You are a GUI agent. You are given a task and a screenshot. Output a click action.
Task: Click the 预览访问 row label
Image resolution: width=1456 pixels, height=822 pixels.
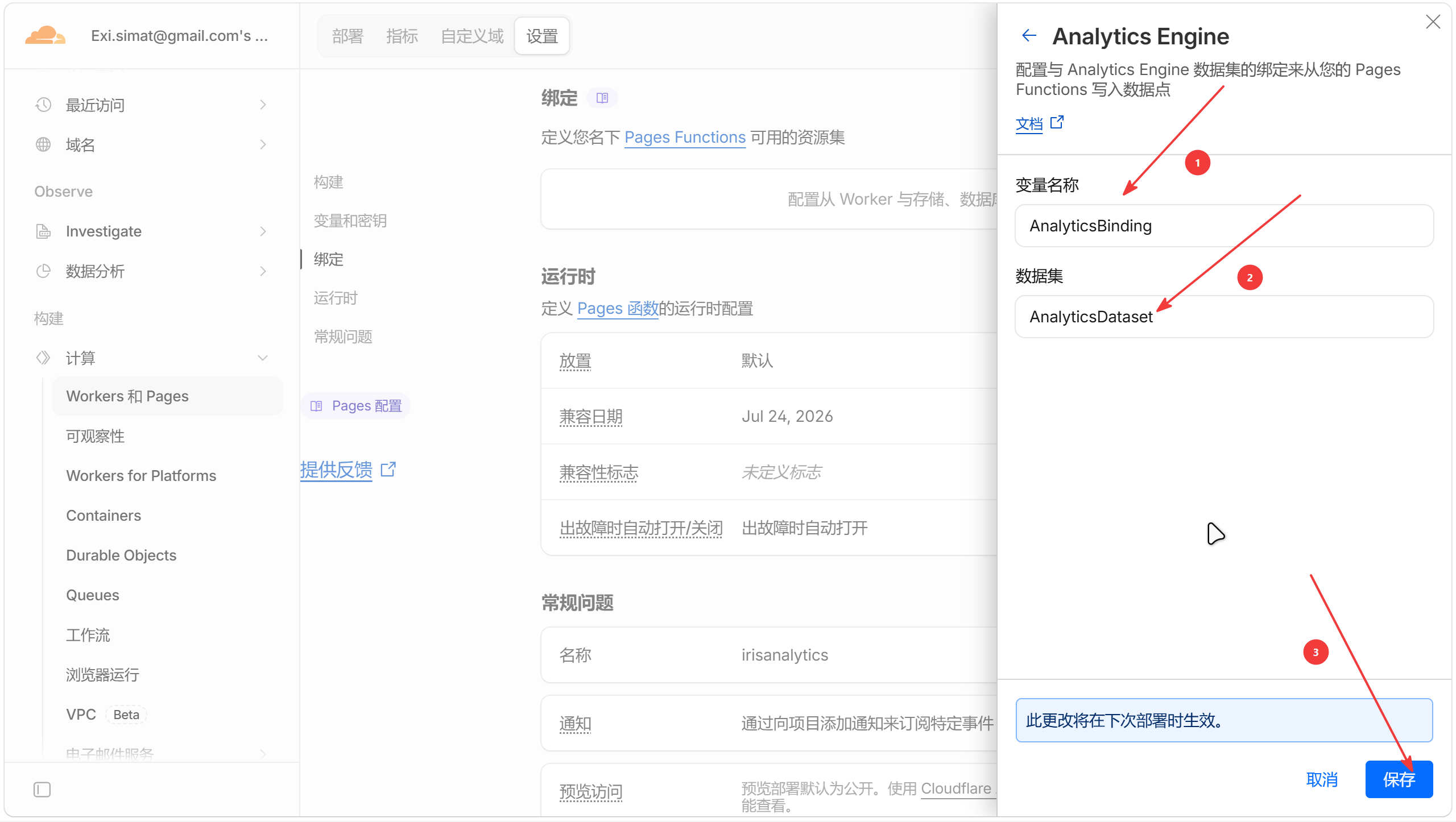tap(591, 791)
